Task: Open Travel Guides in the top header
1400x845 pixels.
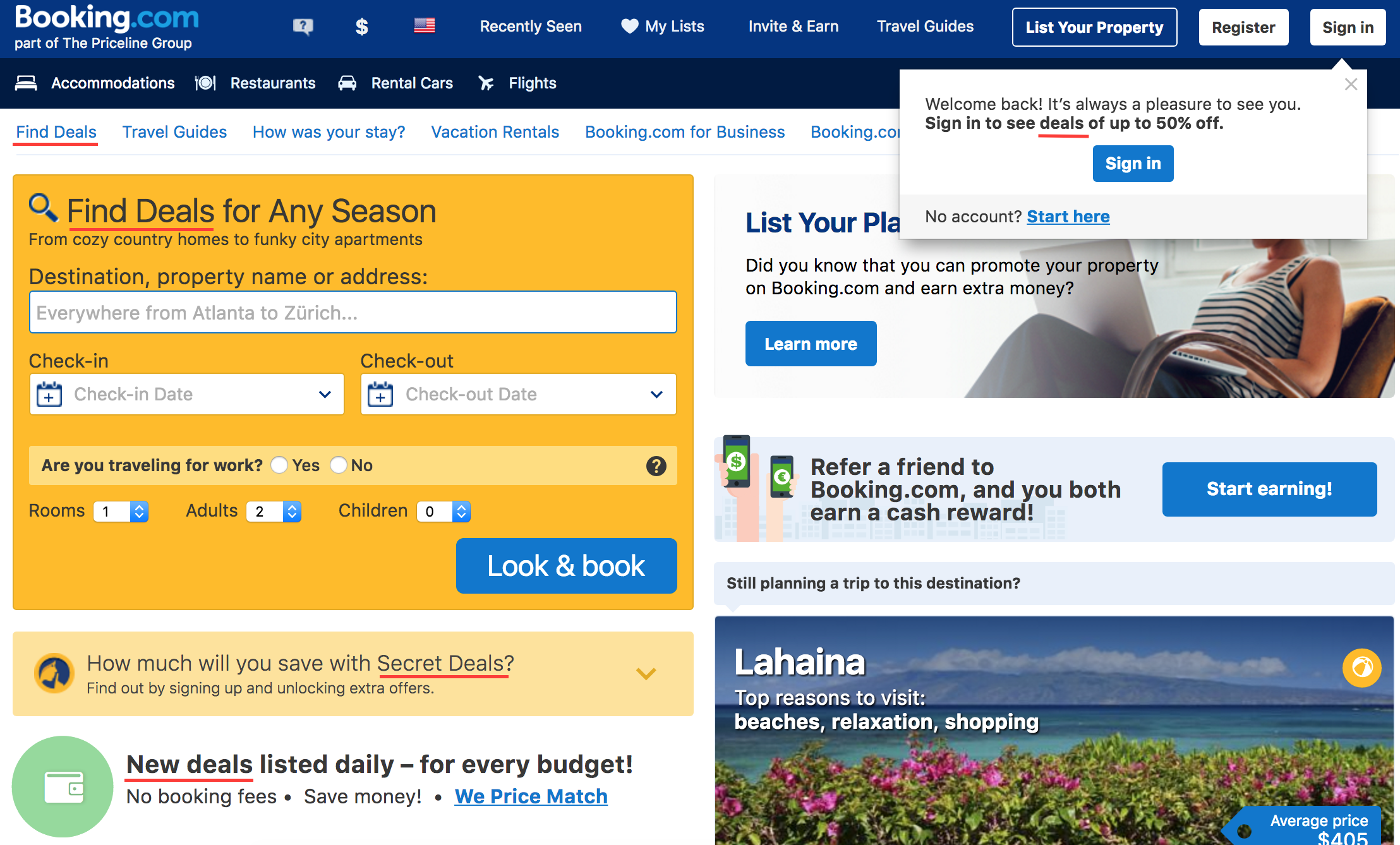Action: pyautogui.click(x=925, y=27)
